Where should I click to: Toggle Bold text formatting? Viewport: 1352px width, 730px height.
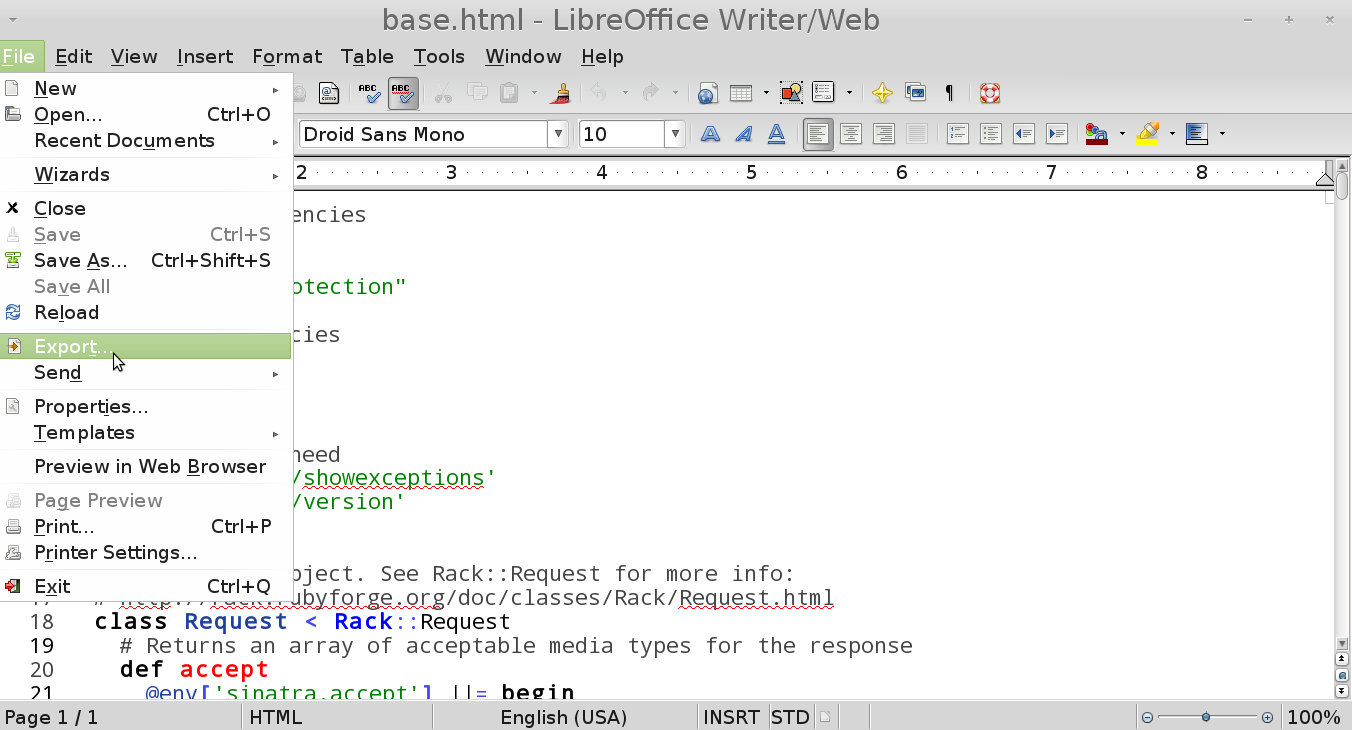[710, 134]
